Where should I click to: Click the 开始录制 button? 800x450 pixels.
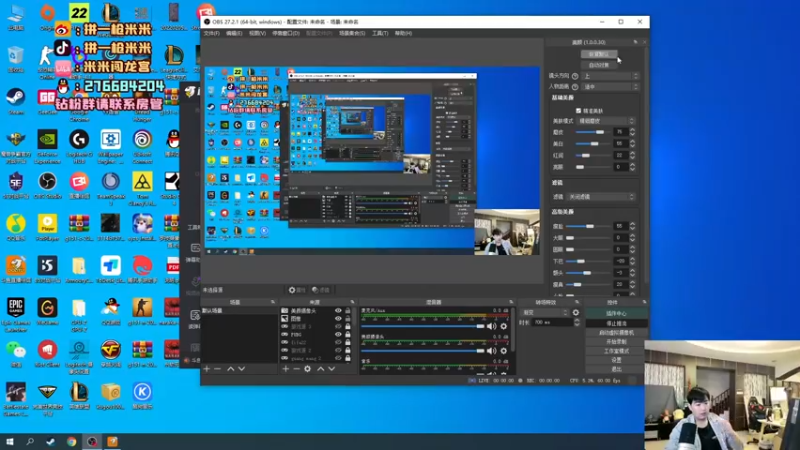616,341
